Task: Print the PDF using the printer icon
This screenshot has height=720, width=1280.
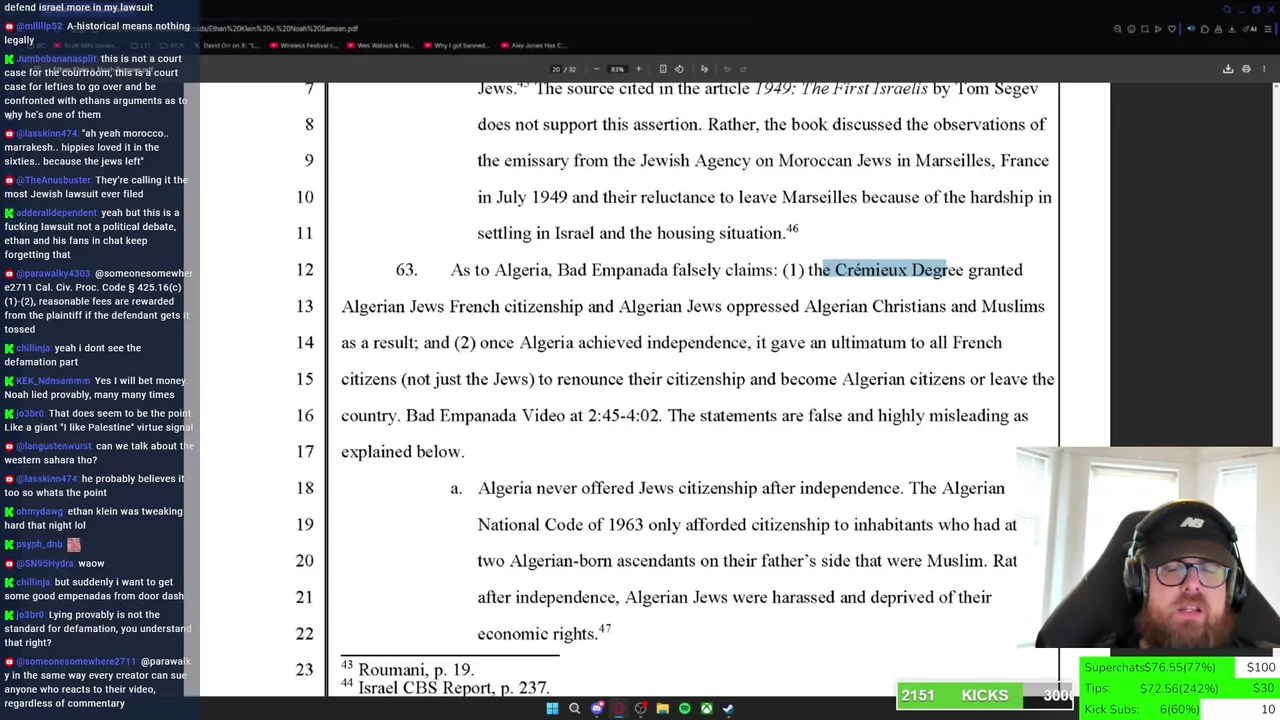Action: (x=1246, y=69)
